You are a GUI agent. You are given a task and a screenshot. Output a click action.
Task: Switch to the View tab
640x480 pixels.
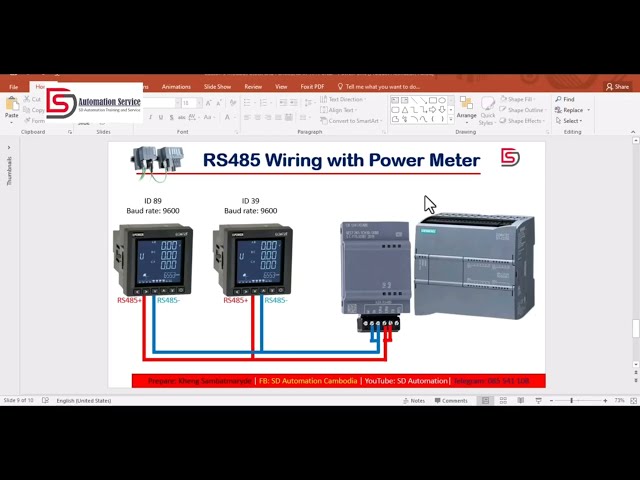pyautogui.click(x=281, y=87)
